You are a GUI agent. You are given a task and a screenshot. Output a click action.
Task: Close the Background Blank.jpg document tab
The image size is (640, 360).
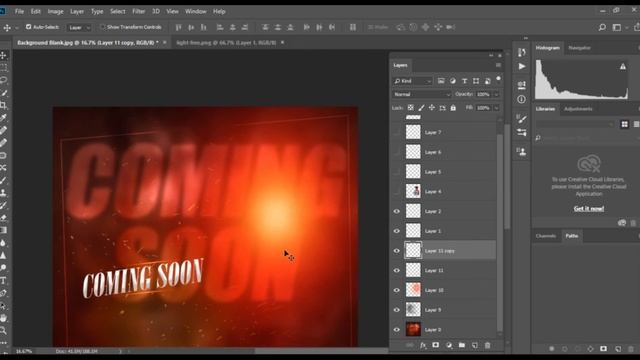pos(164,42)
